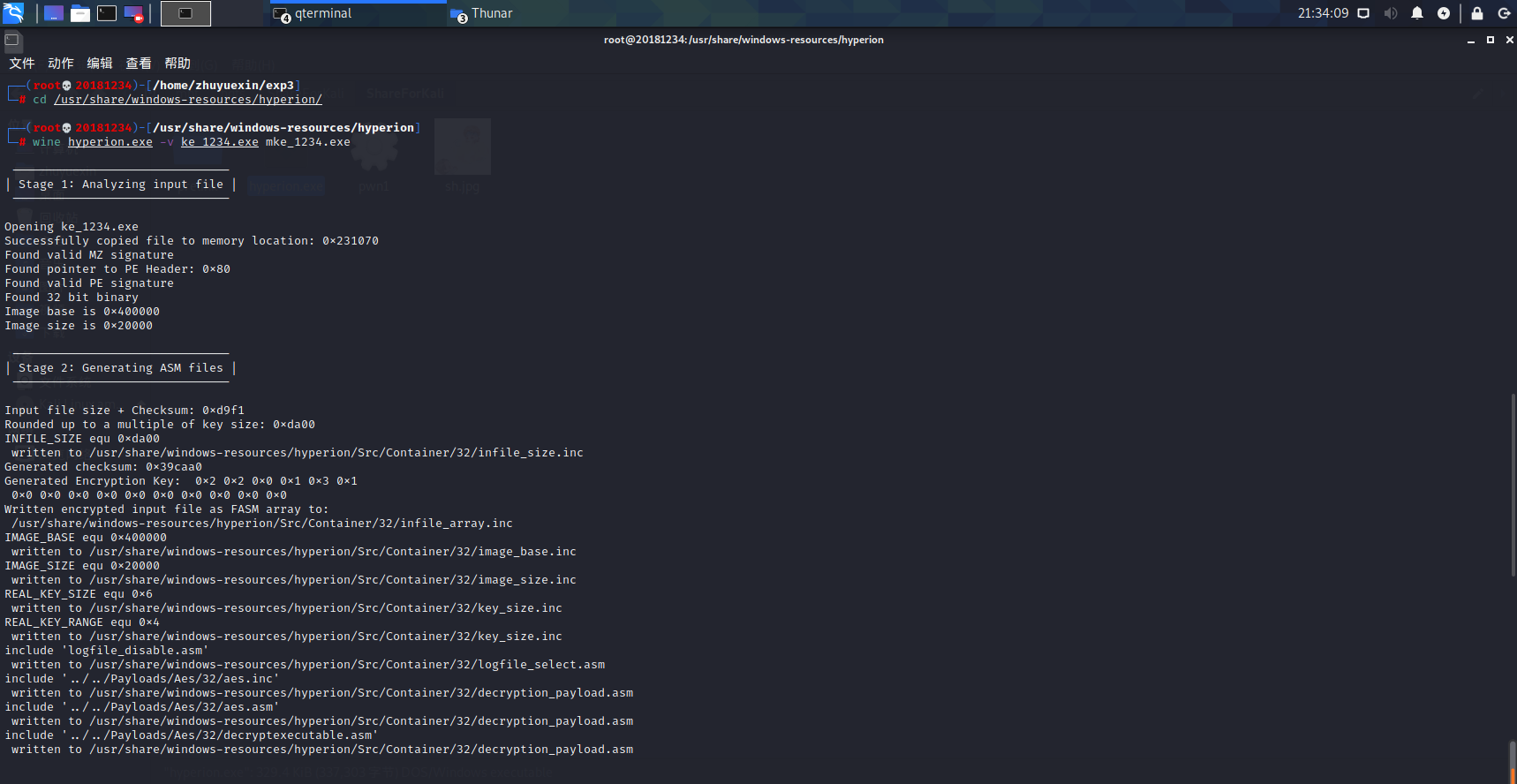Click 'Rounded up to a multiple of key size' line
The width and height of the screenshot is (1517, 784).
tap(160, 425)
